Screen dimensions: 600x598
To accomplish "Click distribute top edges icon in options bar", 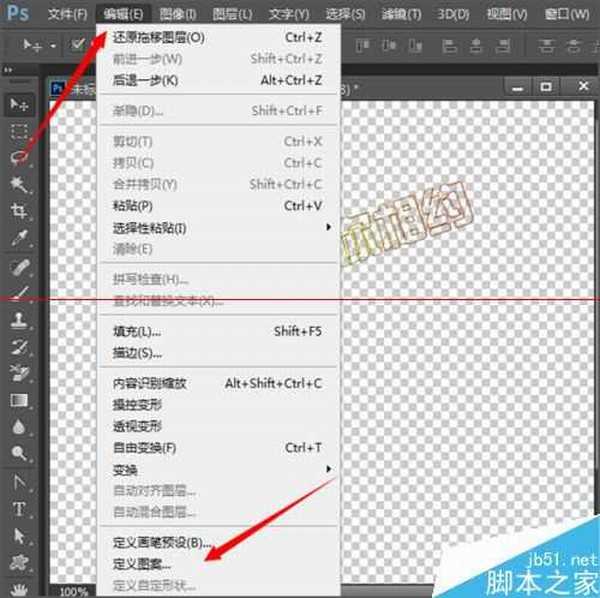I will click(546, 46).
